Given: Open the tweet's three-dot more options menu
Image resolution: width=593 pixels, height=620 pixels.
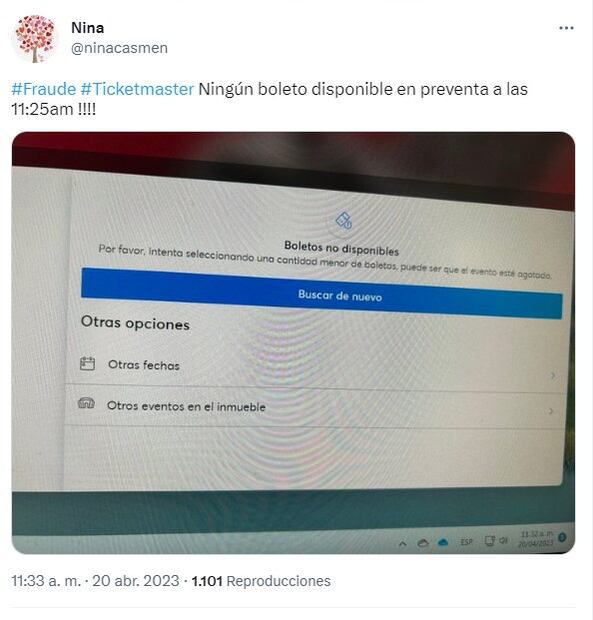Looking at the screenshot, I should point(566,28).
